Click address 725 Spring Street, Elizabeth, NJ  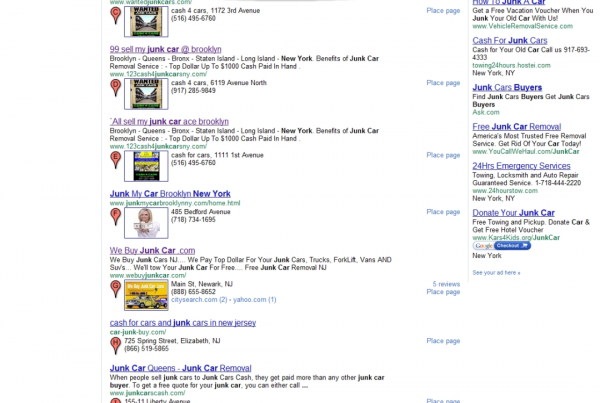click(x=172, y=341)
